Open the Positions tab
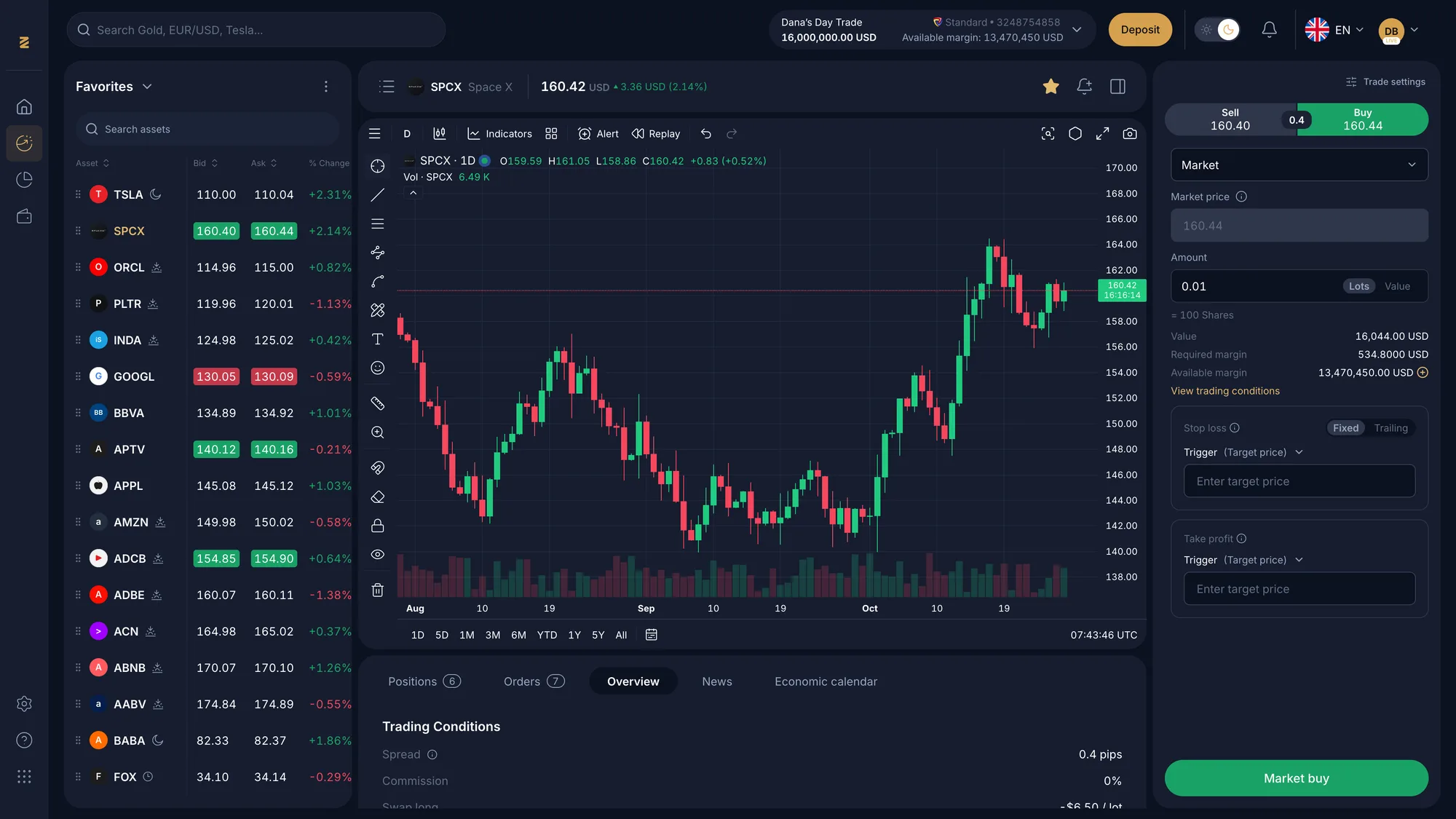 [x=424, y=682]
